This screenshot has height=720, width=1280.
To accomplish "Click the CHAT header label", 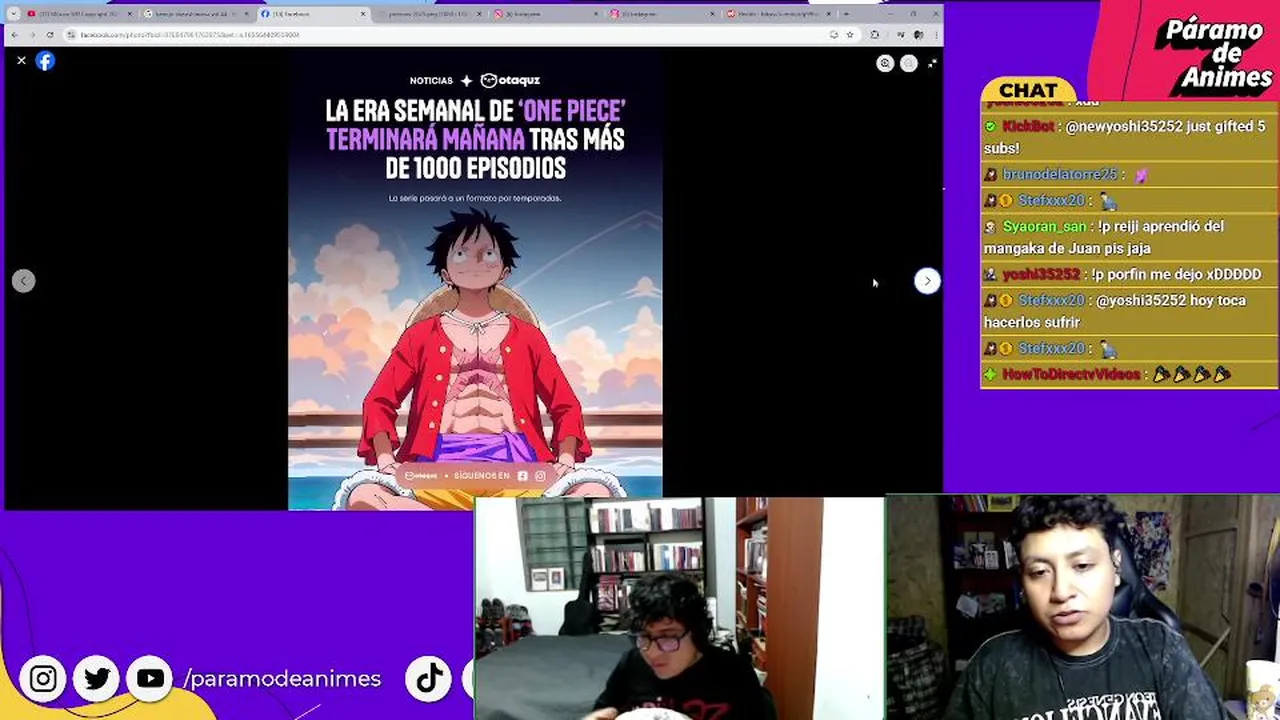I will point(1027,91).
